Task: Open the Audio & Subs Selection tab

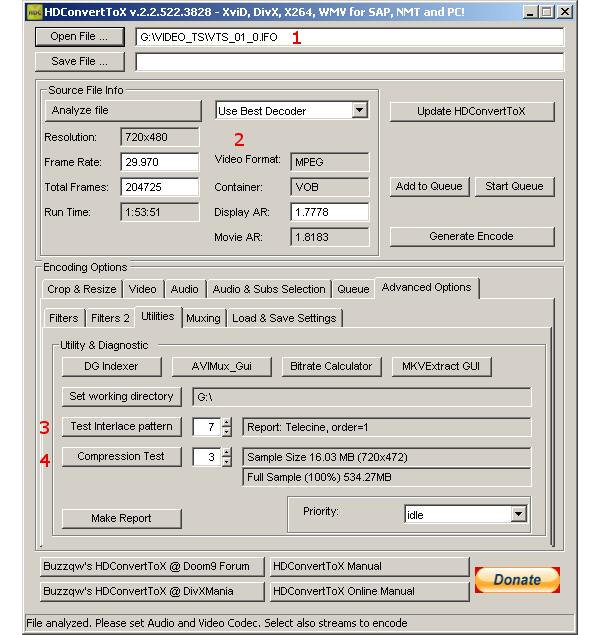Action: coord(269,289)
